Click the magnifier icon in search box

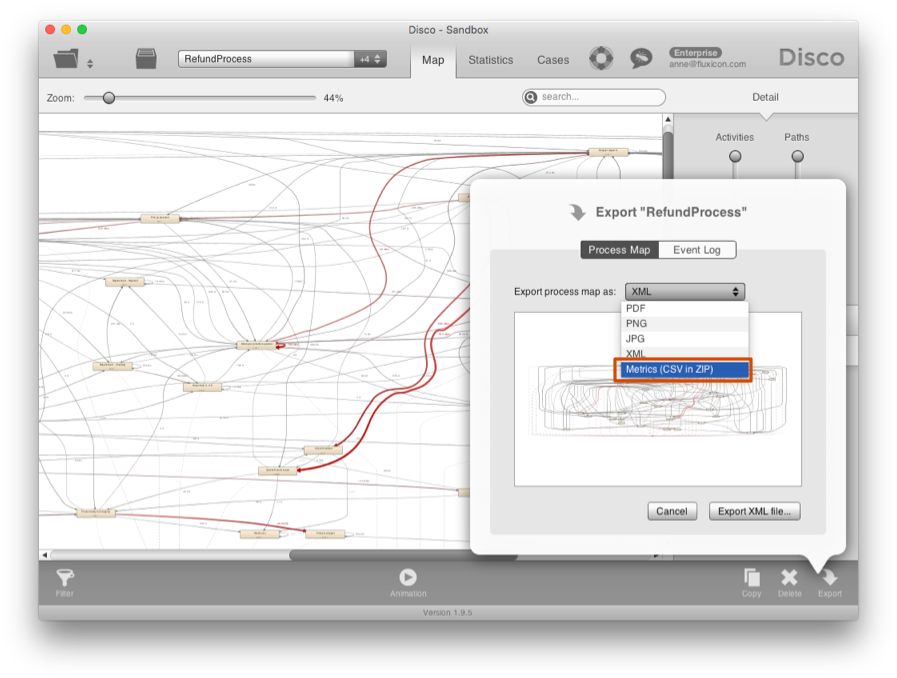[x=531, y=97]
